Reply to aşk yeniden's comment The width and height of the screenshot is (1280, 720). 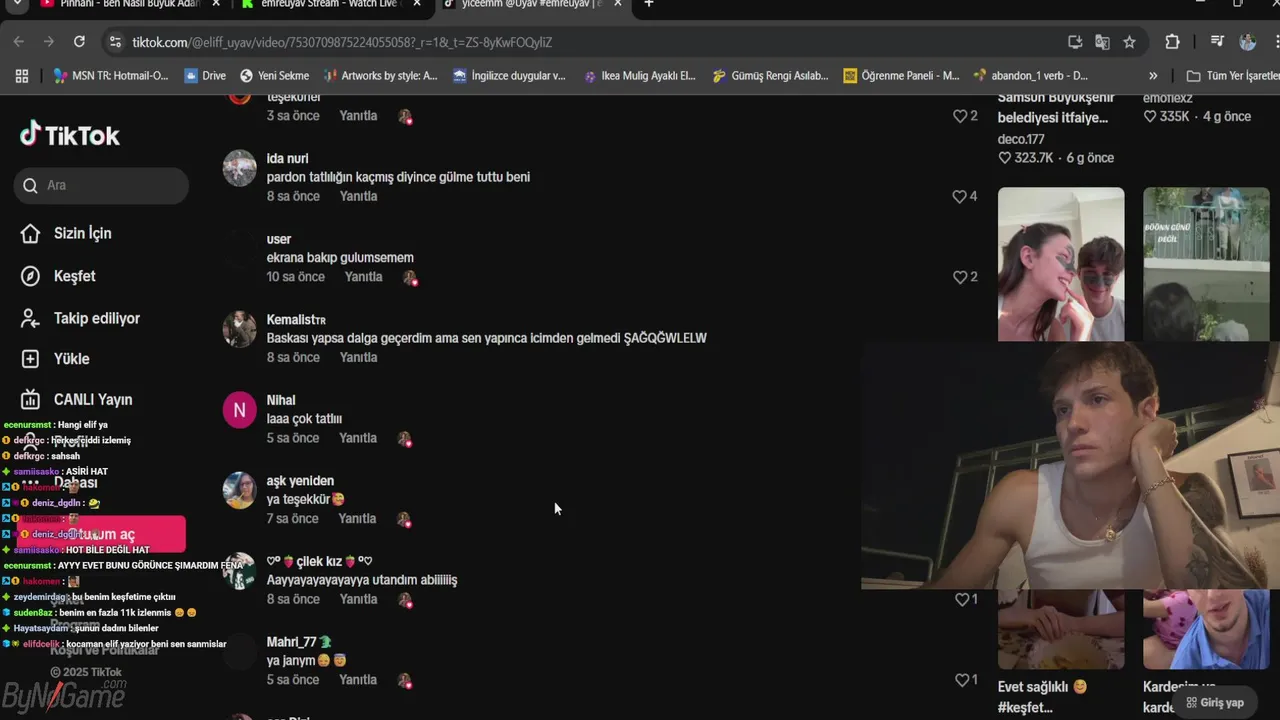[358, 518]
